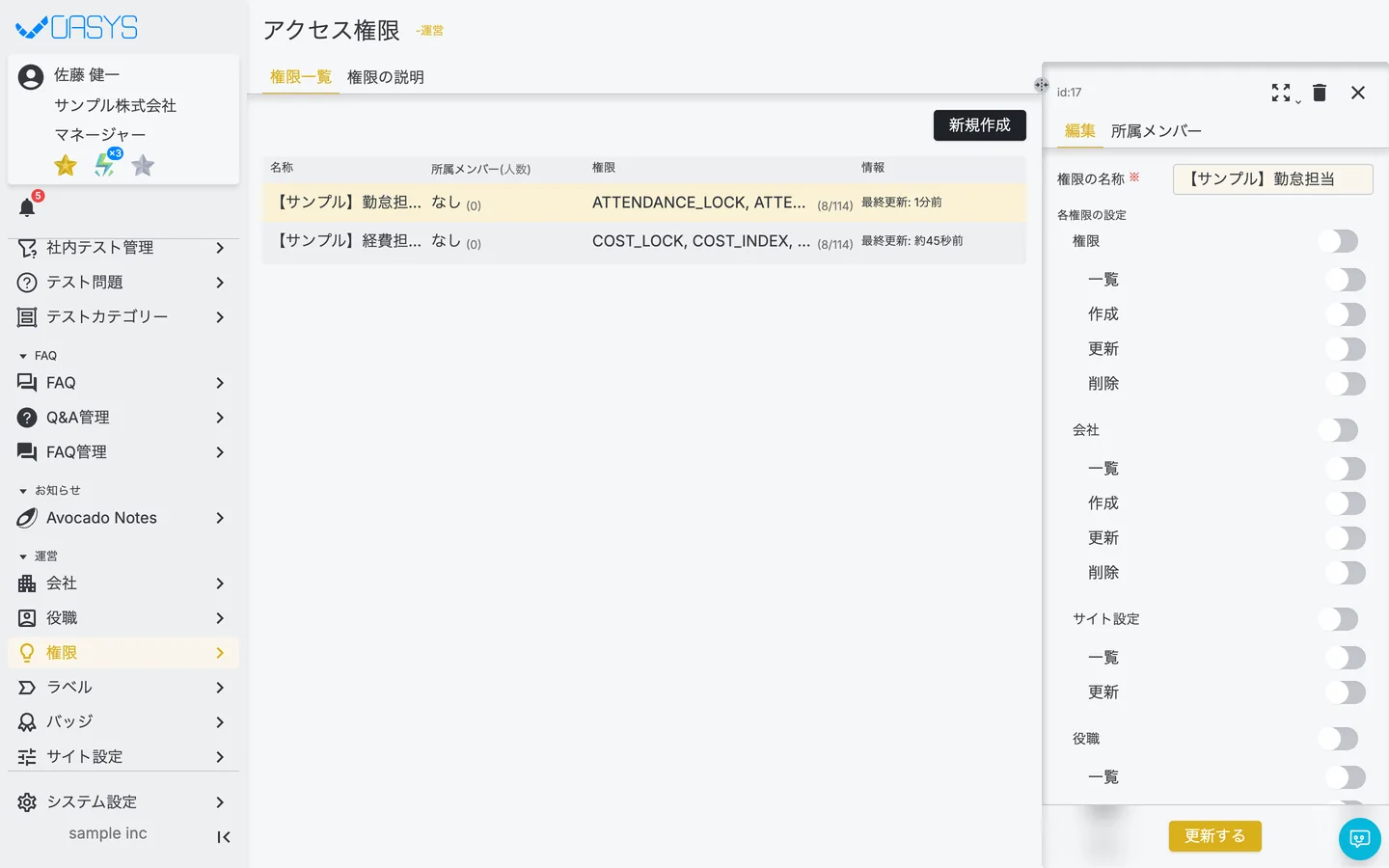Screen dimensions: 1389x868
Task: Switch to 権限の説明 tab
Action: pyautogui.click(x=386, y=77)
